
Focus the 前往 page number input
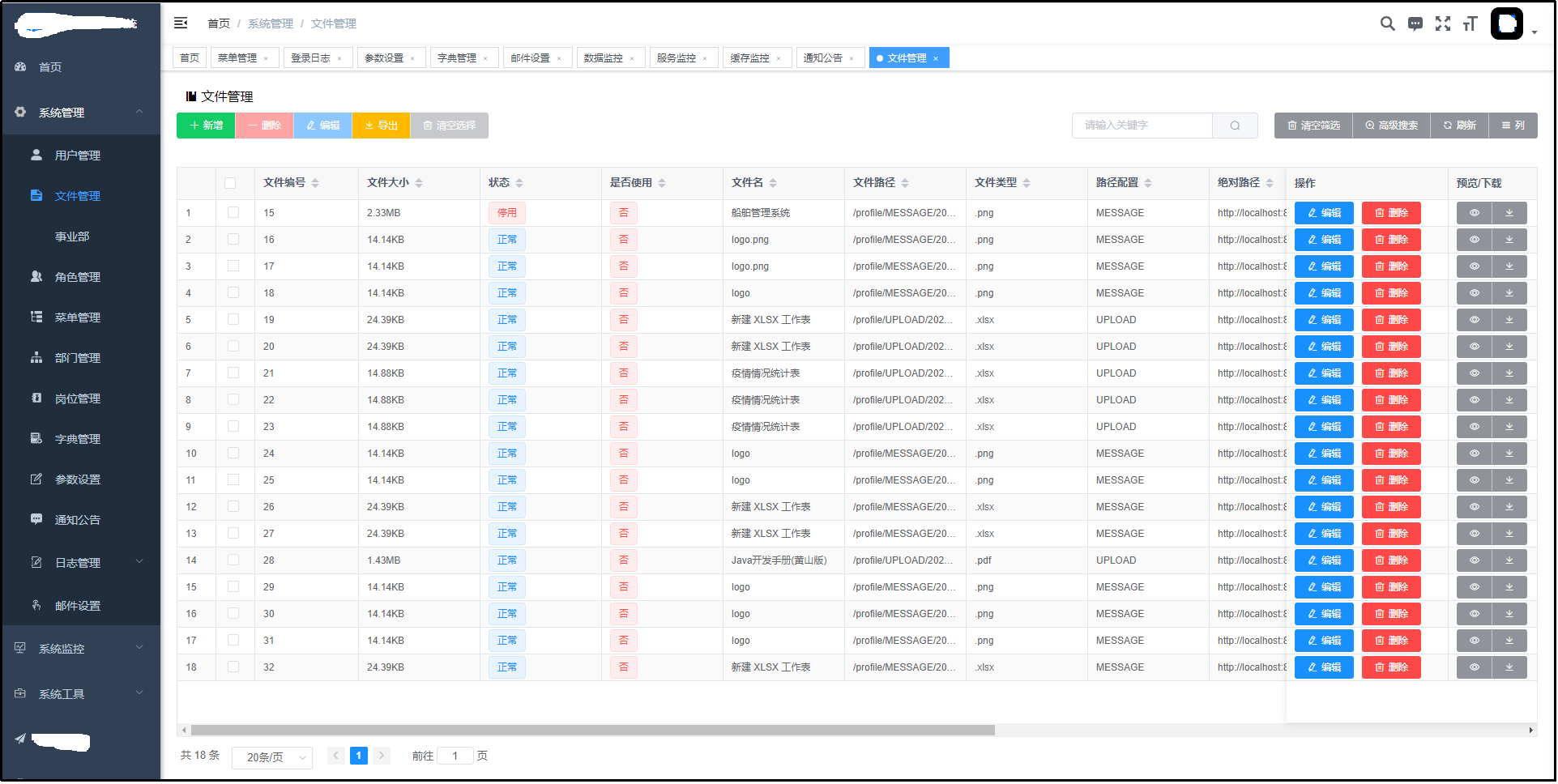455,756
